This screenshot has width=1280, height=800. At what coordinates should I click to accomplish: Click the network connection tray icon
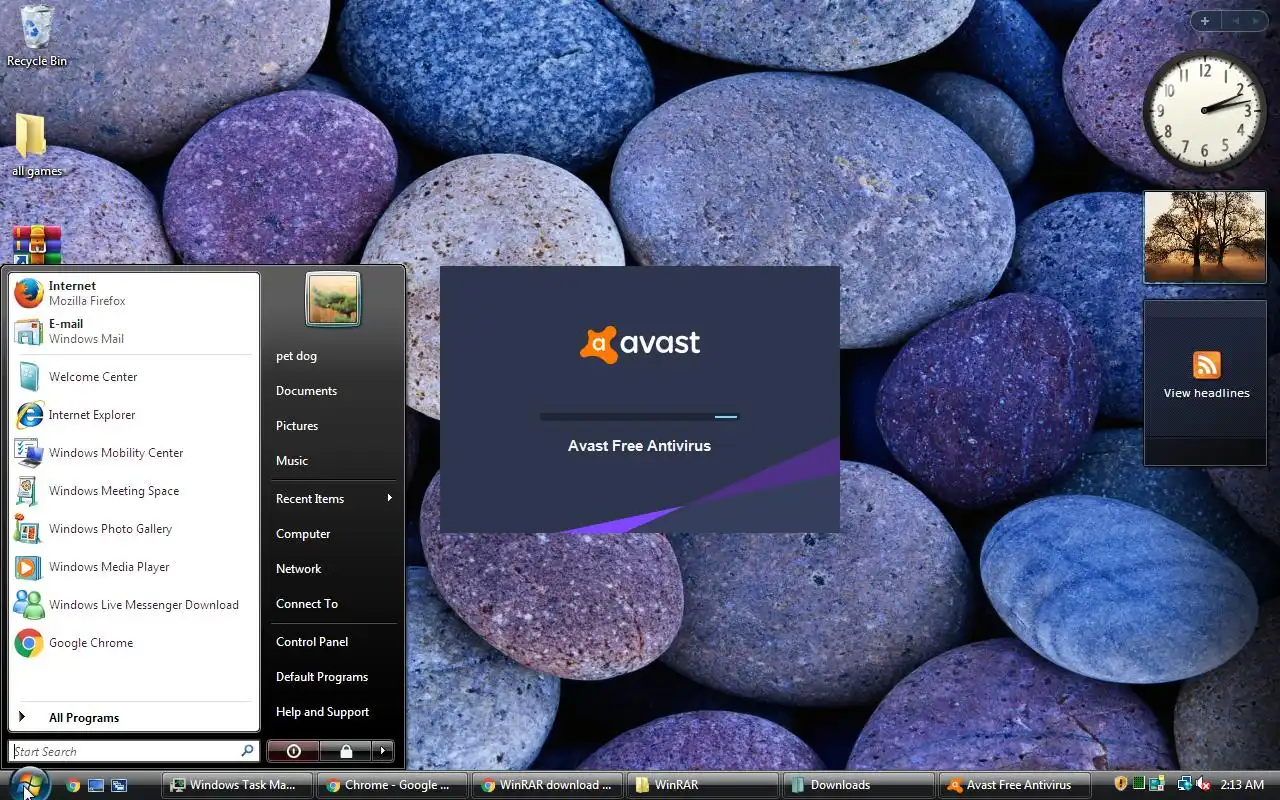pos(1184,784)
